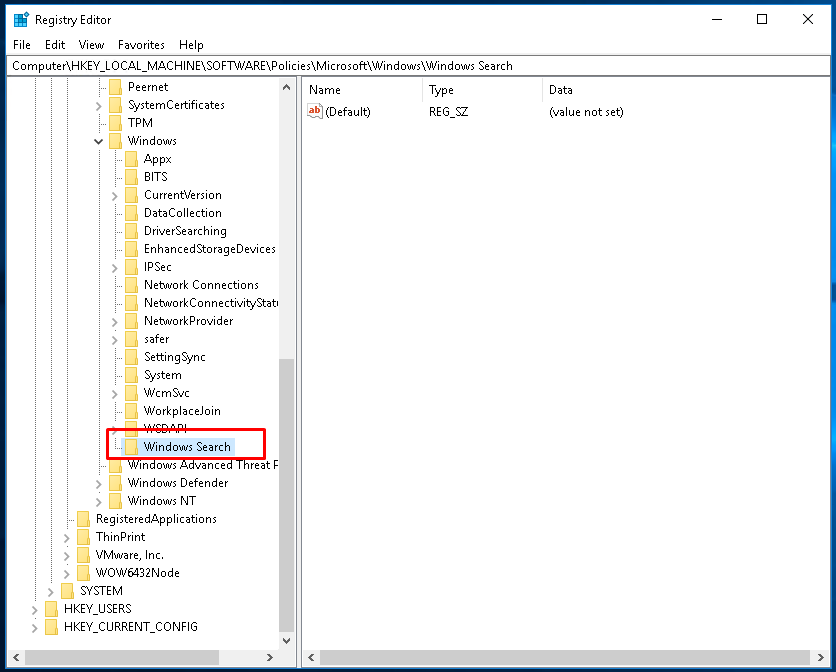
Task: Expand the HKEY_CURRENT_CONFIG hive
Action: pos(35,628)
